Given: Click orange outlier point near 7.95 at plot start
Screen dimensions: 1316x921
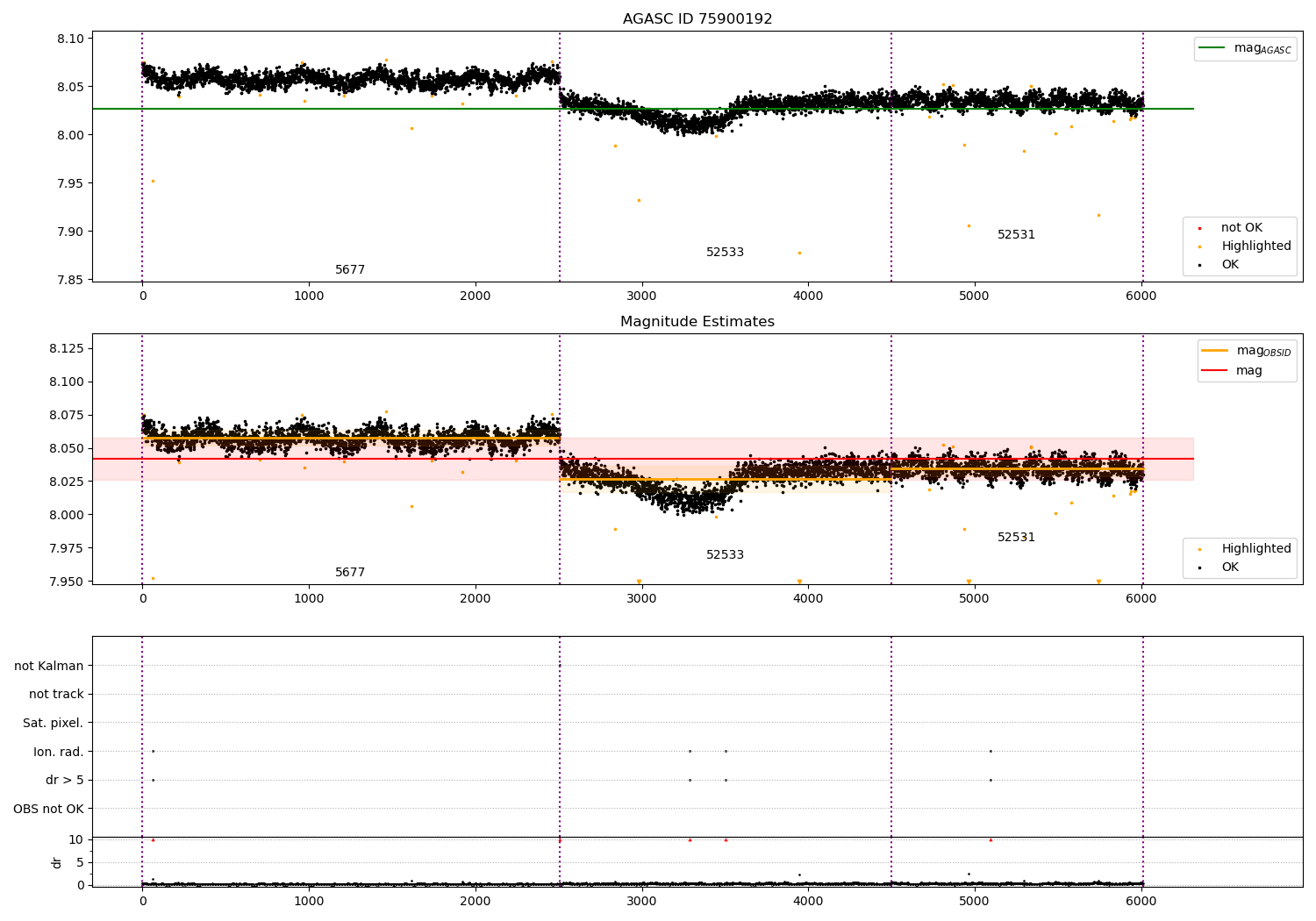Looking at the screenshot, I should [x=153, y=182].
